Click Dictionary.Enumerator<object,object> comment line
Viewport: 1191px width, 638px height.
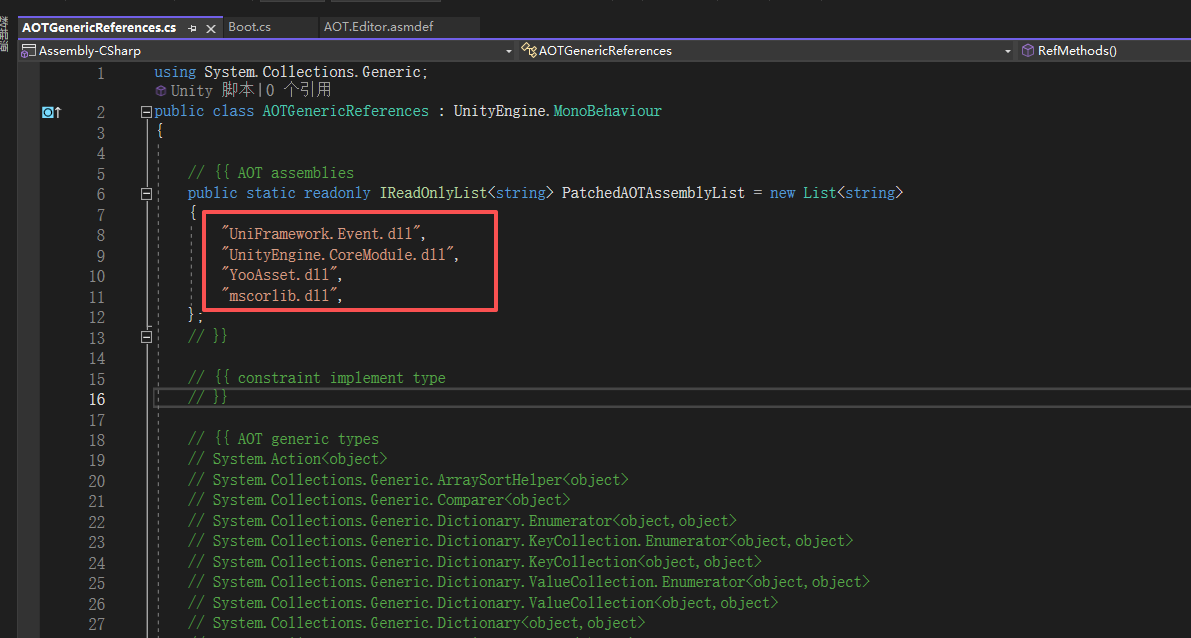point(463,521)
